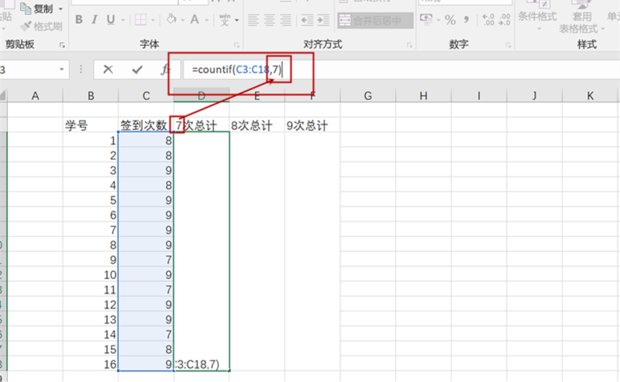The width and height of the screenshot is (620, 382).
Task: Decrease decimal places
Action: point(505,19)
